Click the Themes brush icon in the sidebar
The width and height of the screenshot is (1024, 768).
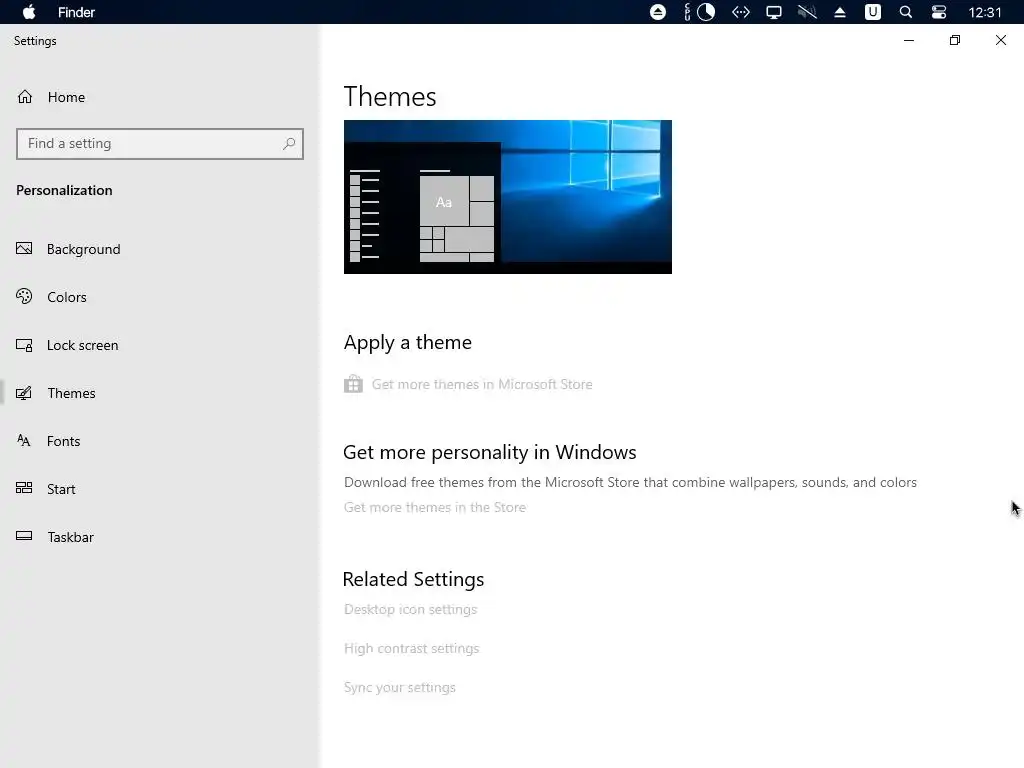(24, 393)
